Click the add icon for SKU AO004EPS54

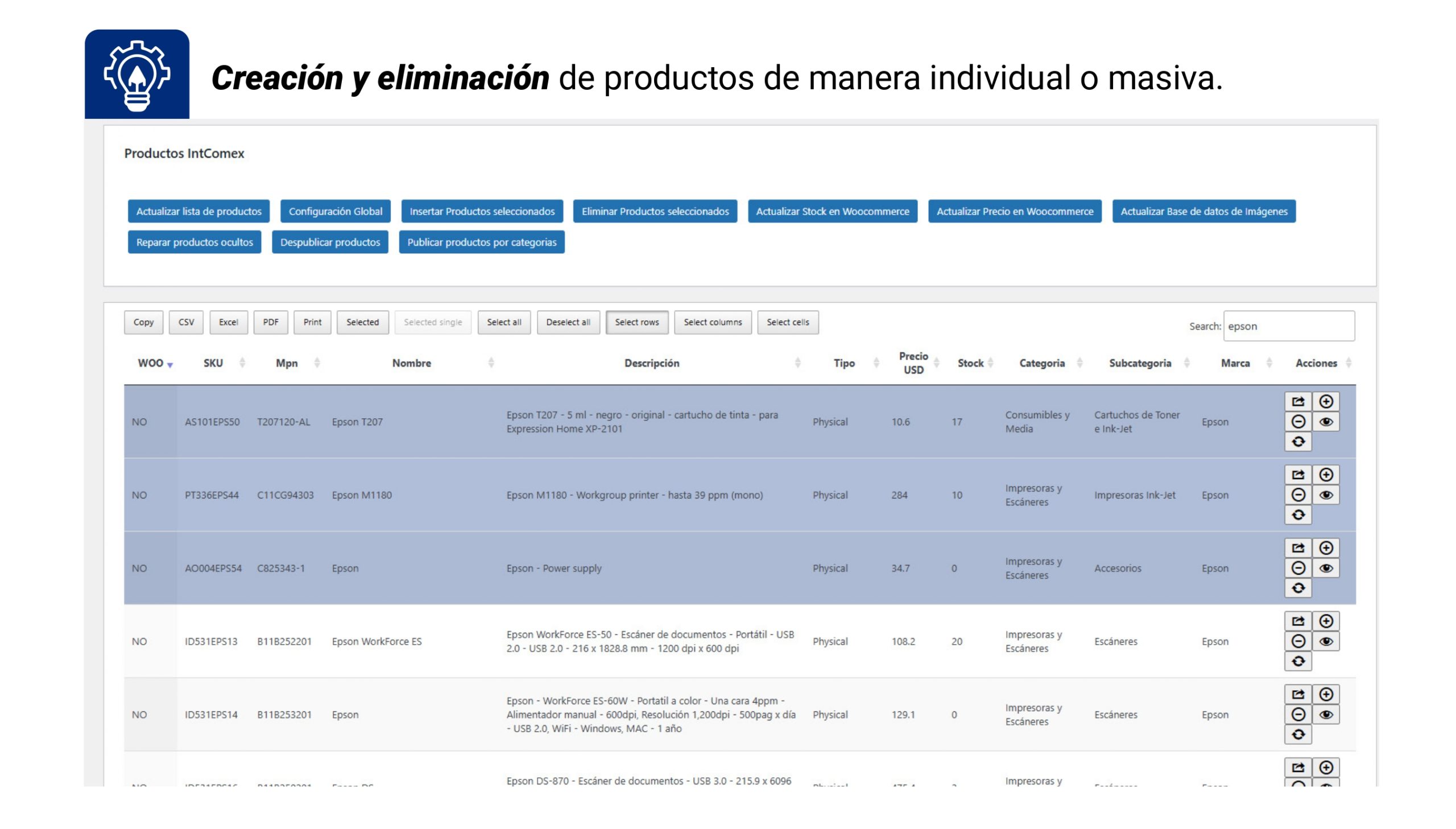click(x=1327, y=548)
